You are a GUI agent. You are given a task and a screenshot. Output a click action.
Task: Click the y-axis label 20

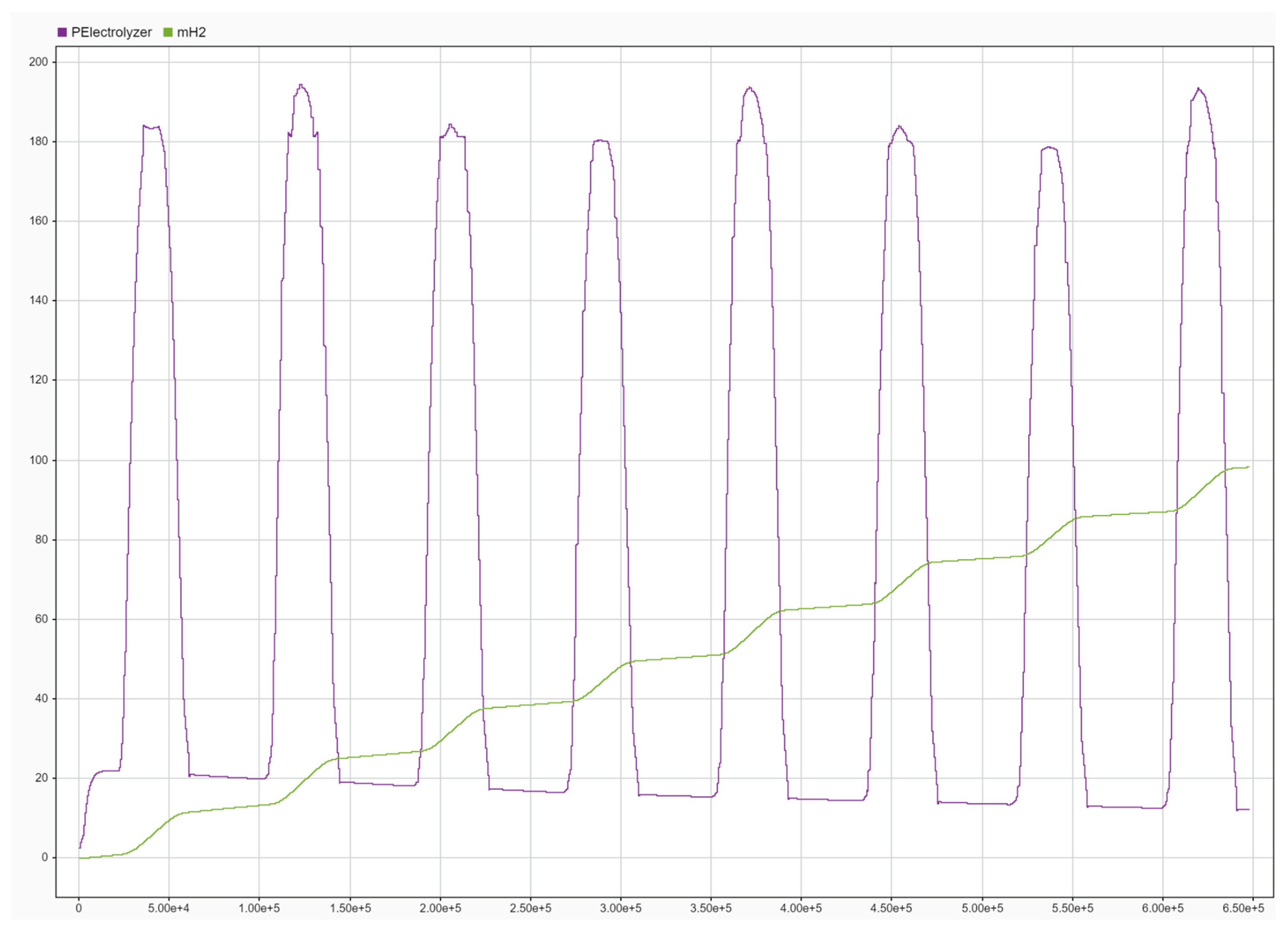(x=42, y=778)
